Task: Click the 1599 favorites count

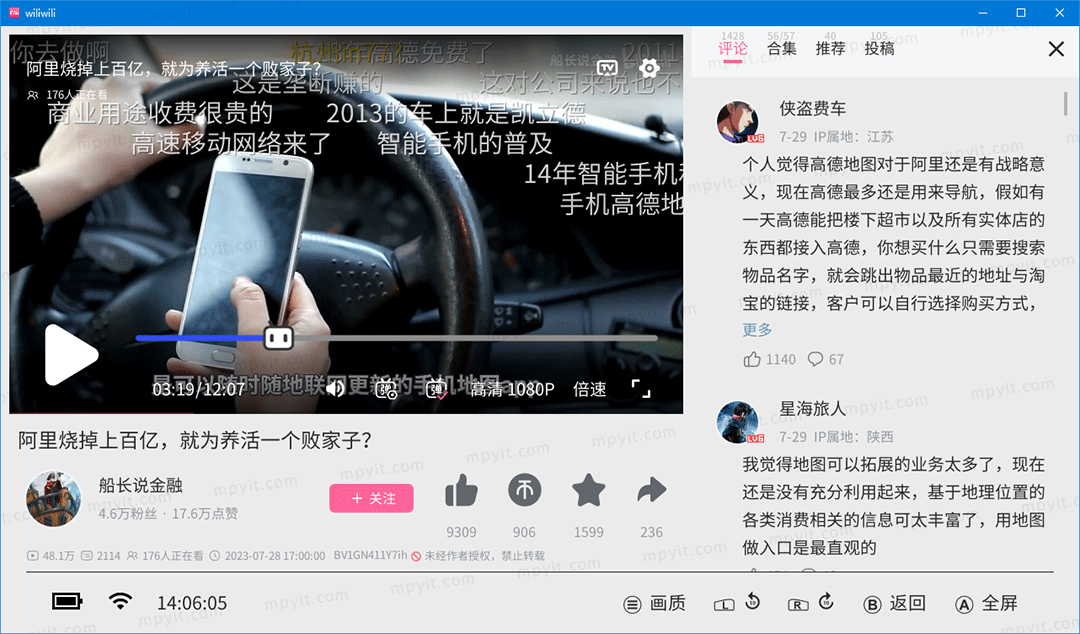Action: pyautogui.click(x=588, y=532)
